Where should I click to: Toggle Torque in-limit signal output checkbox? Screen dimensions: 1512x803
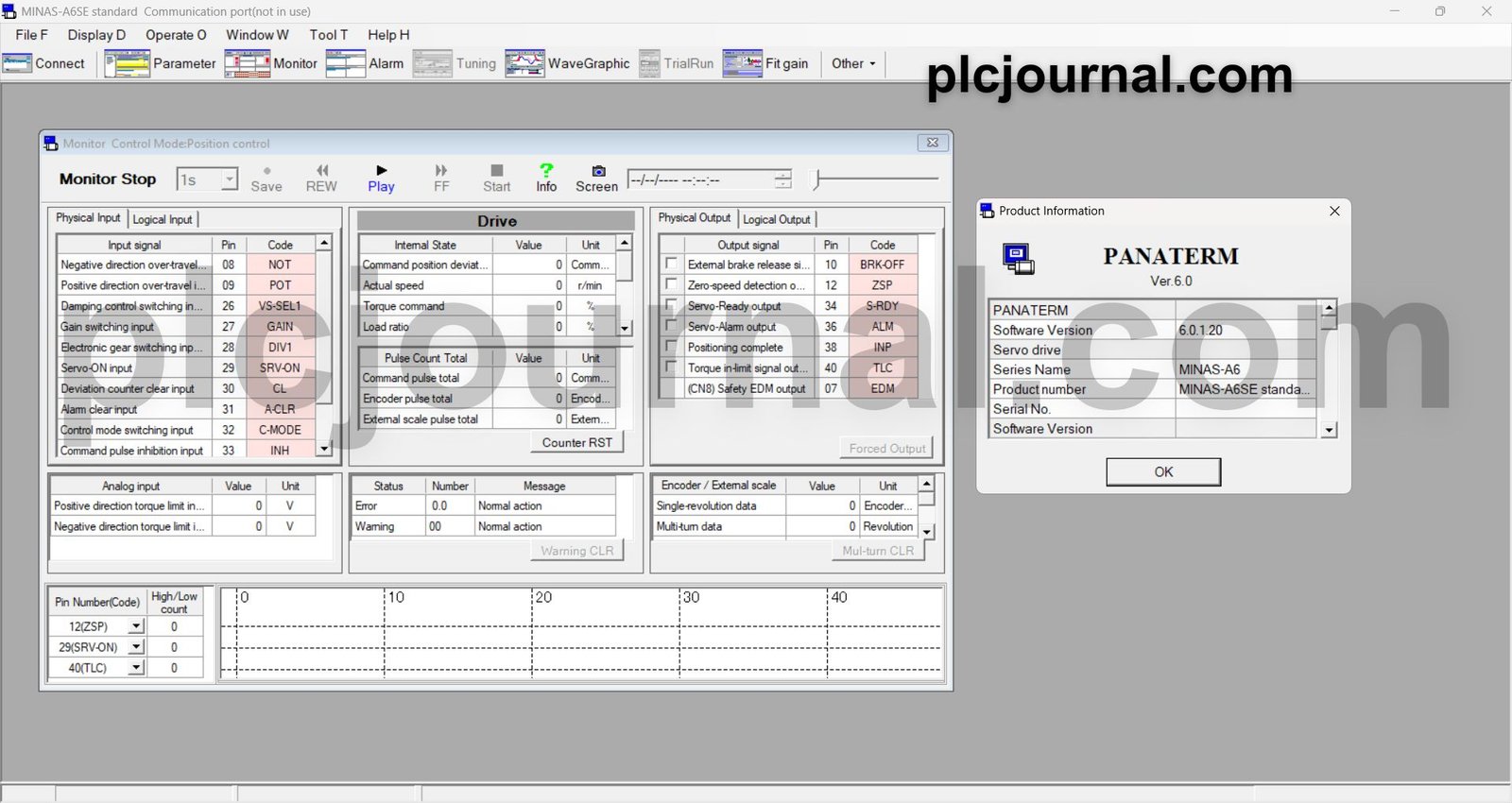(671, 367)
